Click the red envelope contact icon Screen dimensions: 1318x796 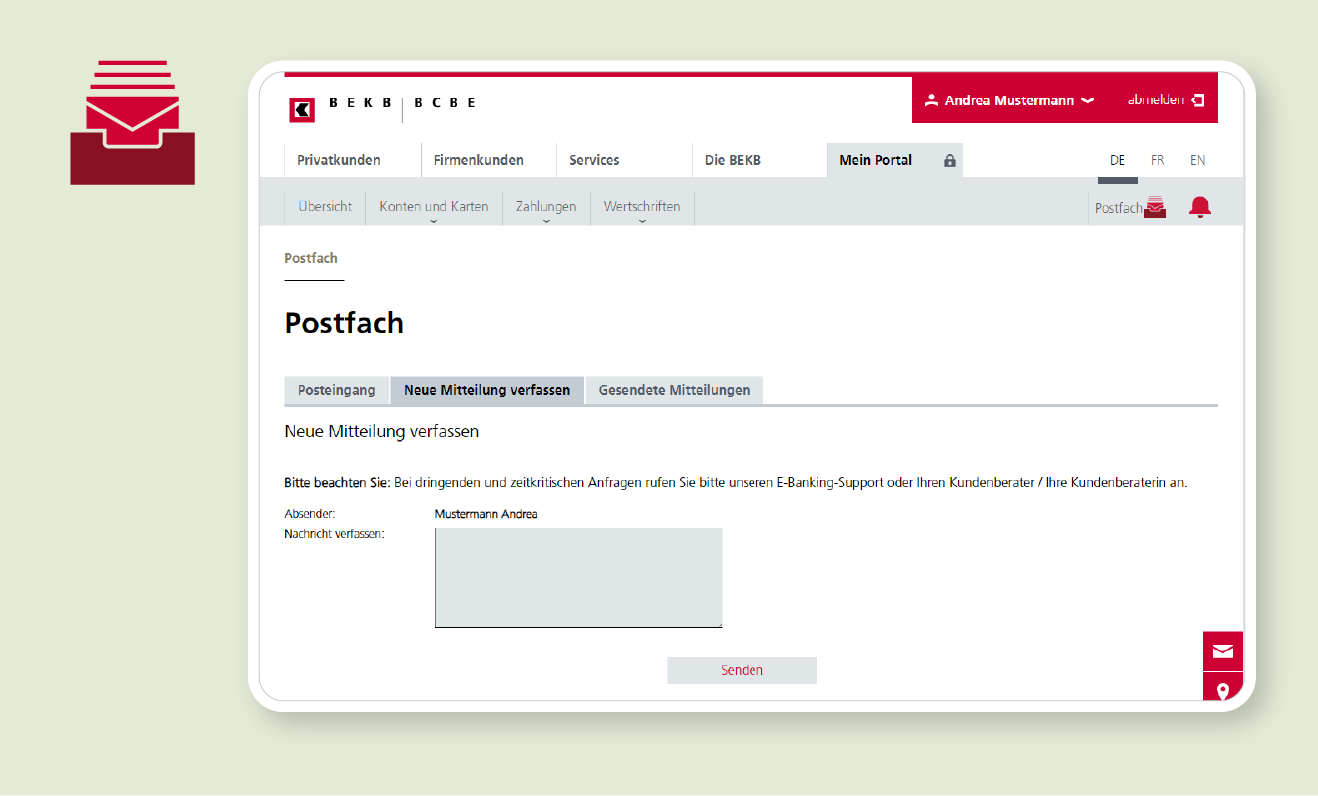[x=1222, y=651]
